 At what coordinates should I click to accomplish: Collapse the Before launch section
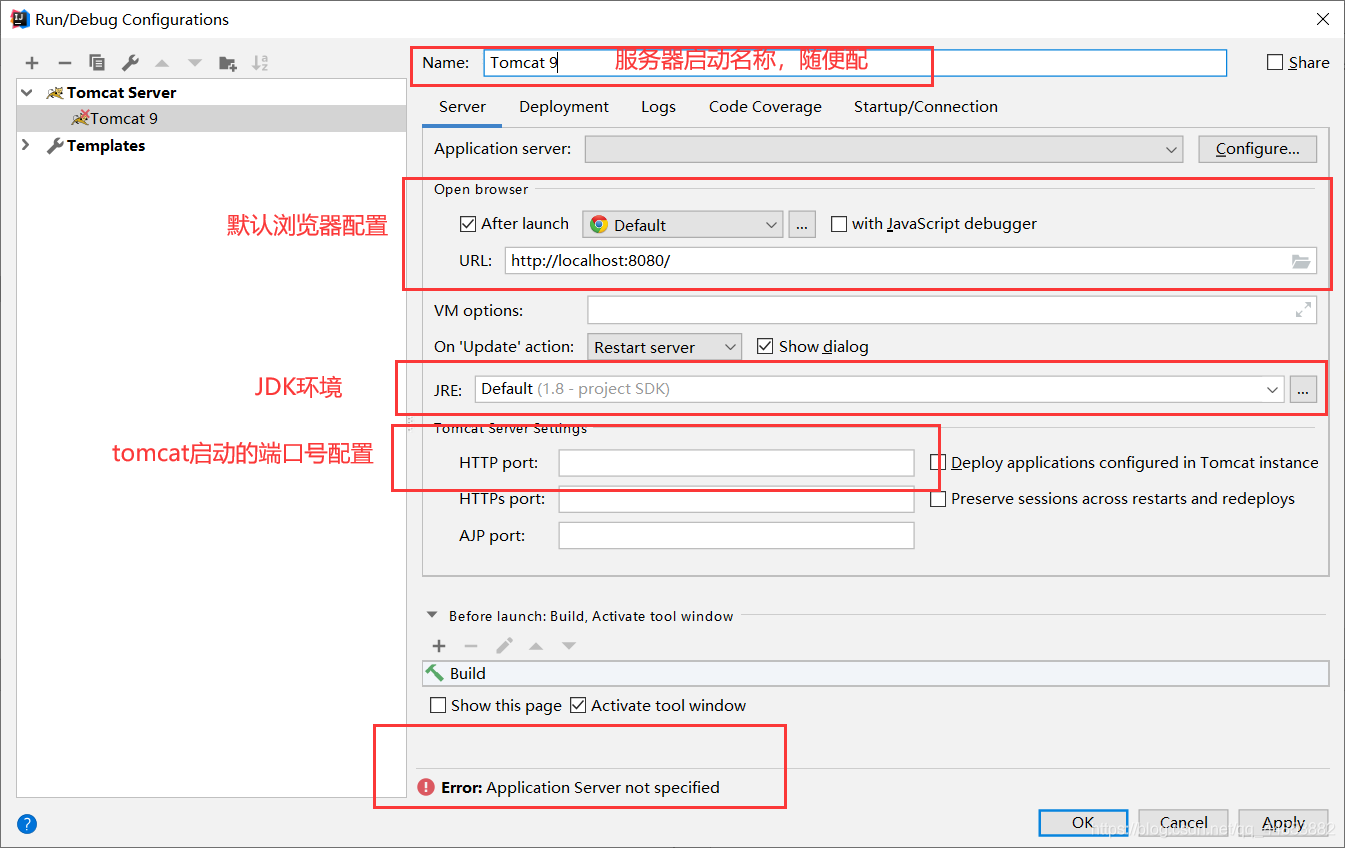(432, 616)
